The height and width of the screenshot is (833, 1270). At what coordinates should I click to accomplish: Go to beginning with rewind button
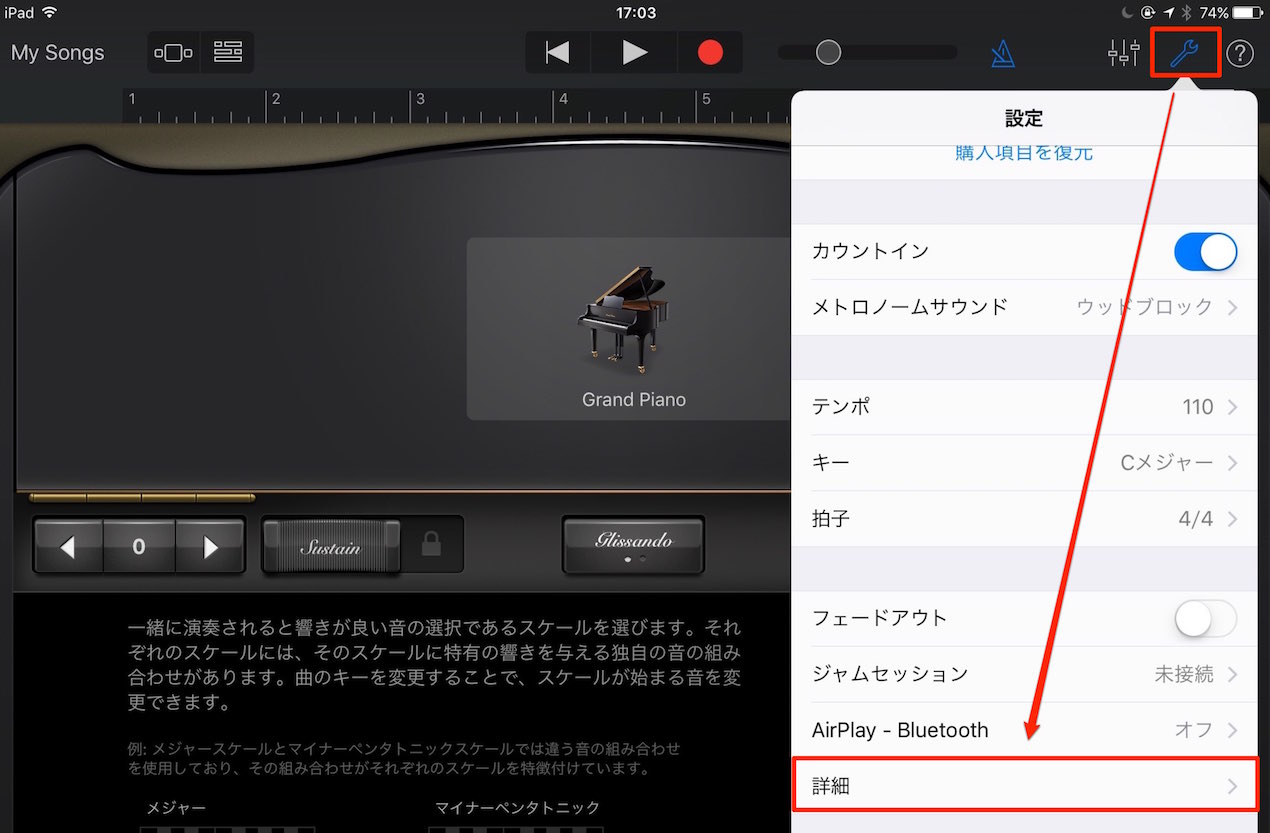[x=558, y=52]
